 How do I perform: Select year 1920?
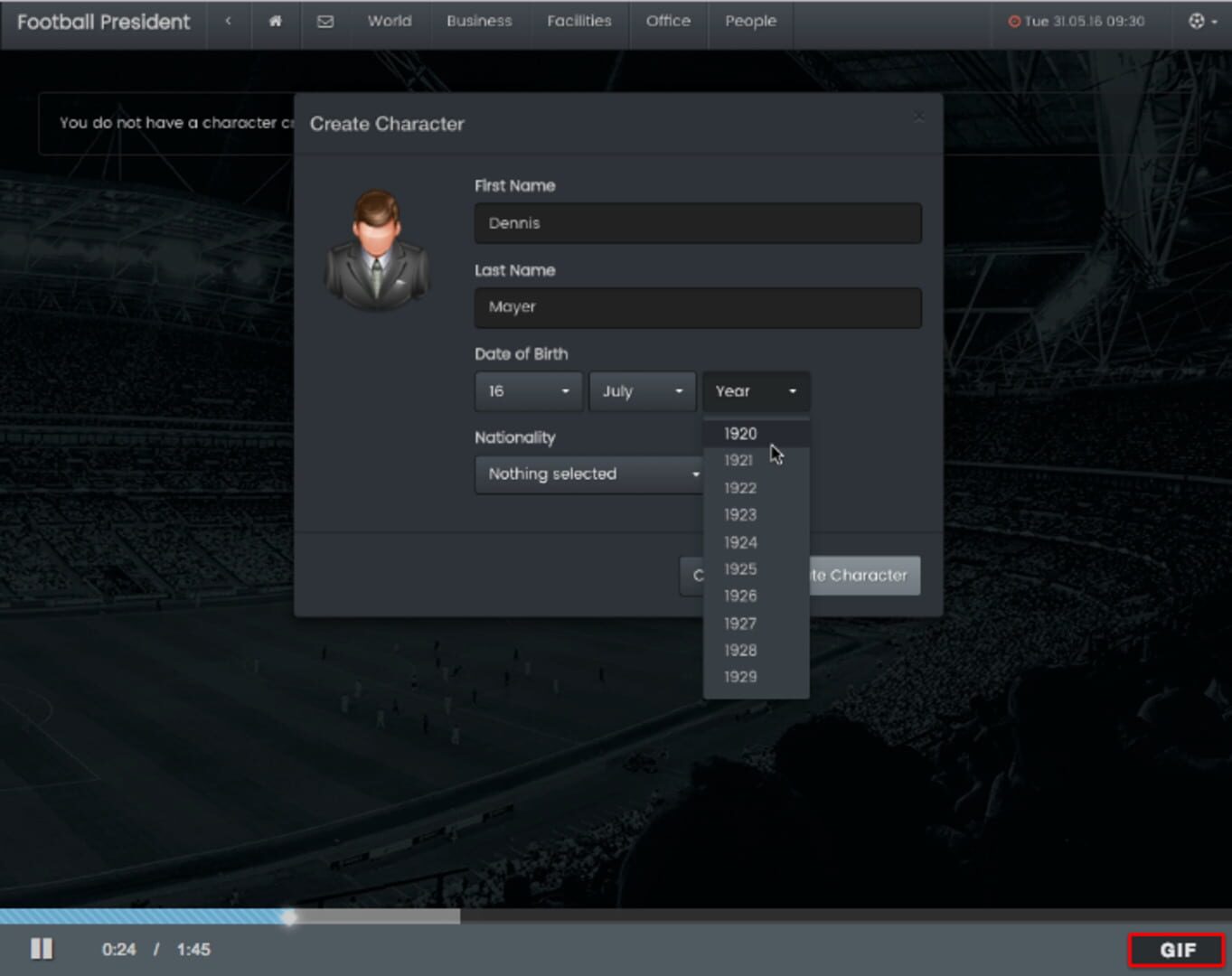756,434
